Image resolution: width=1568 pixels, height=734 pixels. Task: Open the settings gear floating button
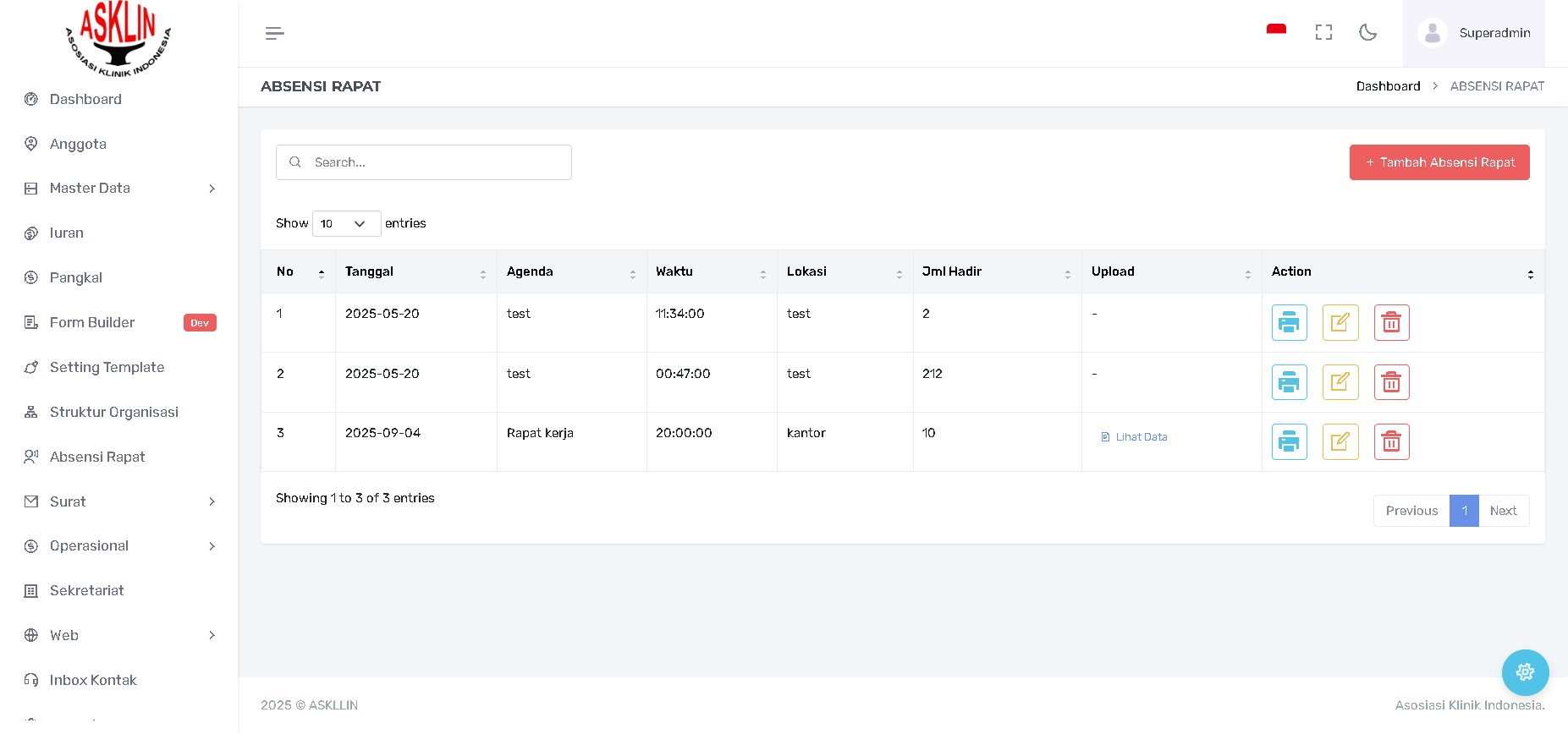click(1525, 672)
